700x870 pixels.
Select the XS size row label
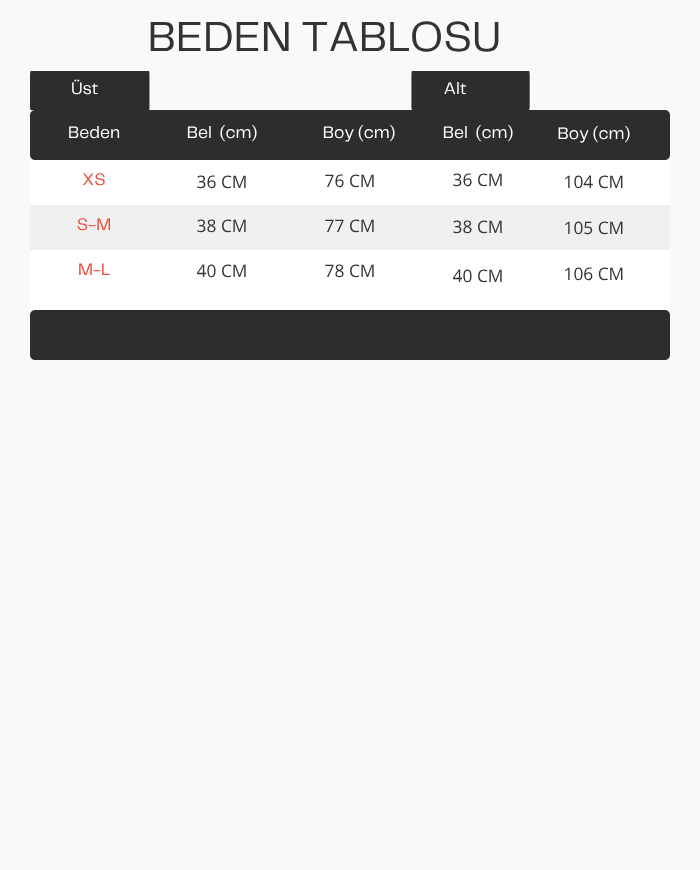tap(94, 179)
